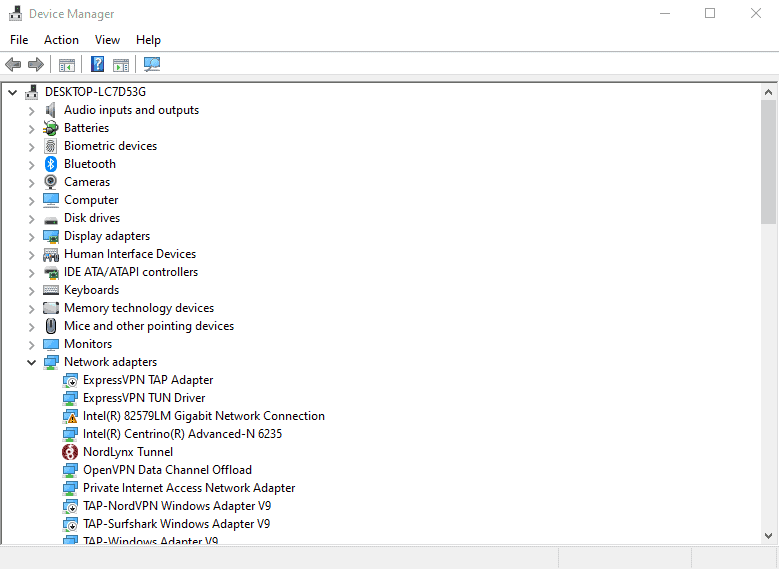The height and width of the screenshot is (569, 779).
Task: Click the Back arrow in toolbar
Action: (13, 65)
